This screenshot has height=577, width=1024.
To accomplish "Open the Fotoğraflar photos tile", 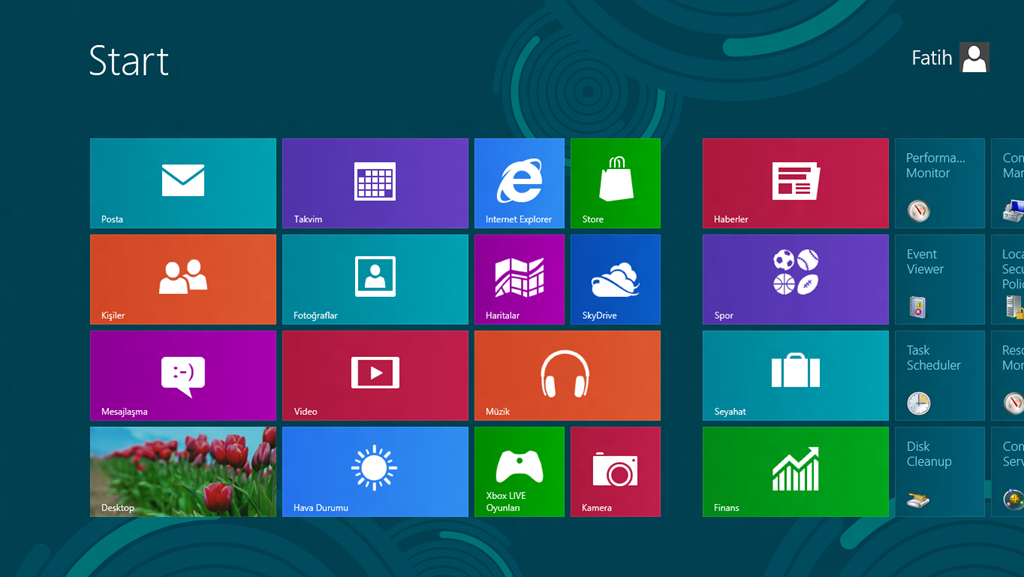I will click(375, 279).
